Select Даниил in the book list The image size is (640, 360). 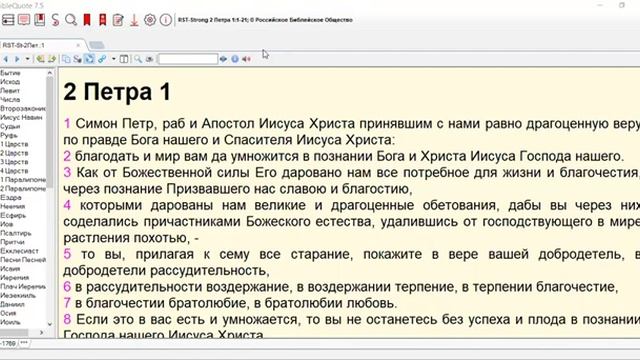click(x=13, y=304)
